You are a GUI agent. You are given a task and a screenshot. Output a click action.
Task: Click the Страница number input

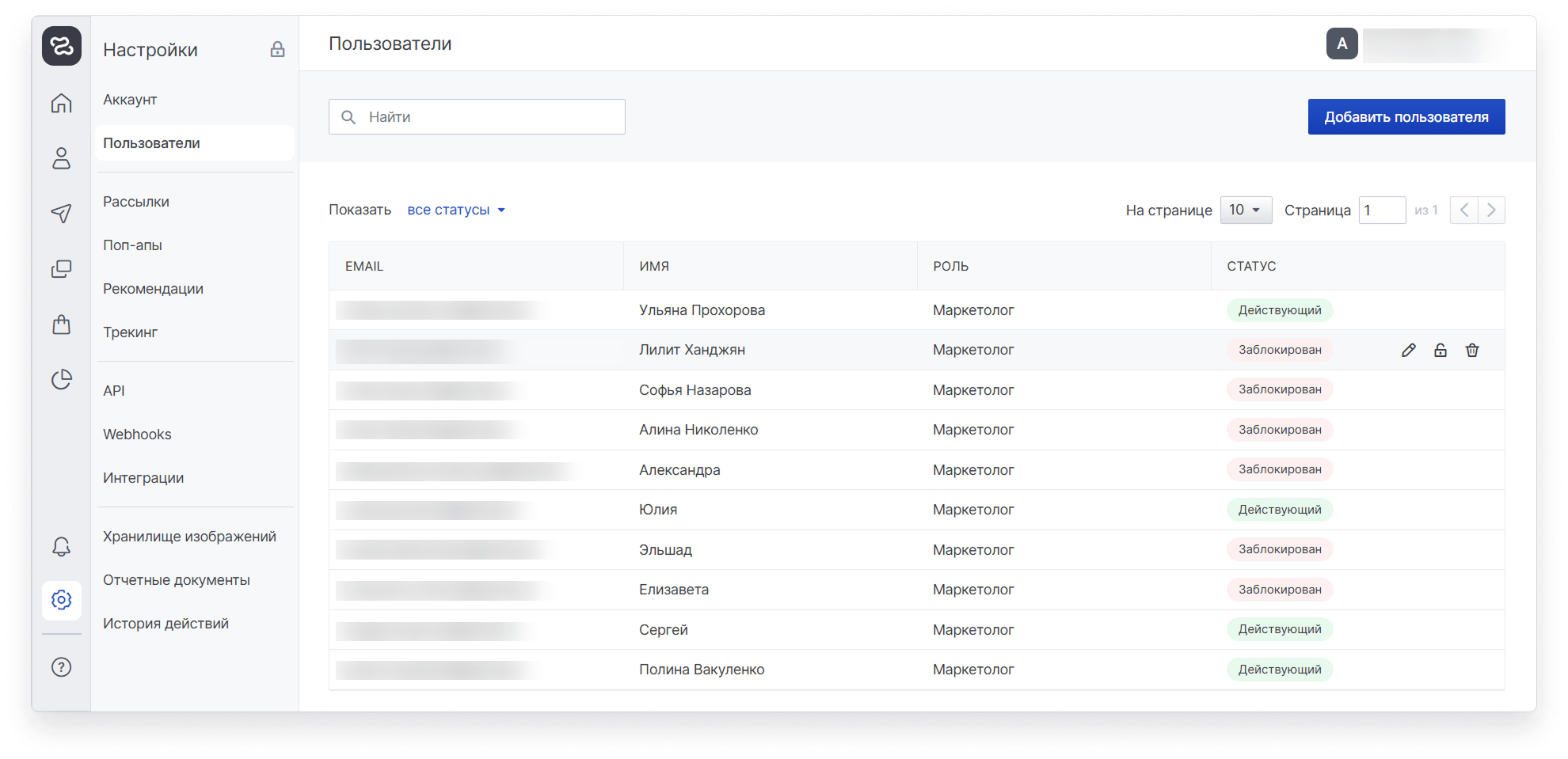[x=1382, y=210]
